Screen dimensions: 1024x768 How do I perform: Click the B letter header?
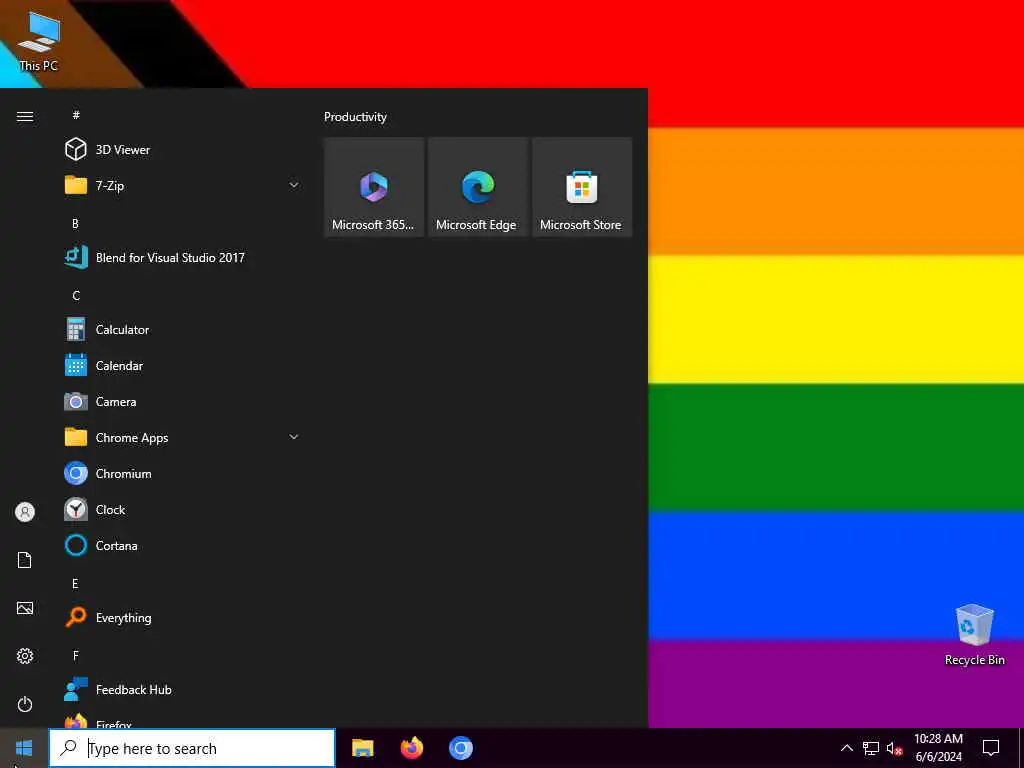point(75,223)
